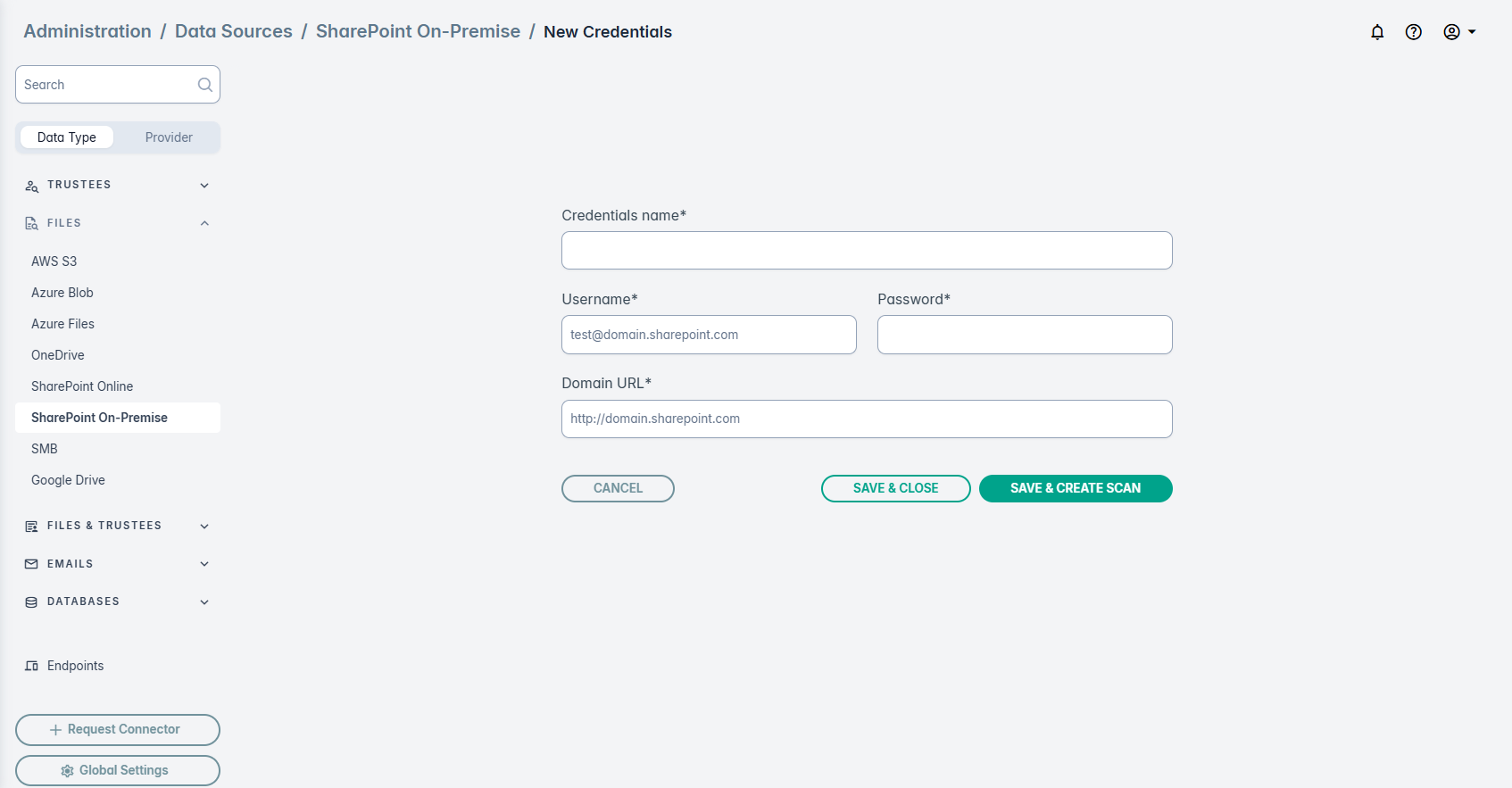Viewport: 1512px width, 788px height.
Task: Switch sidebar view to Provider
Action: [169, 137]
